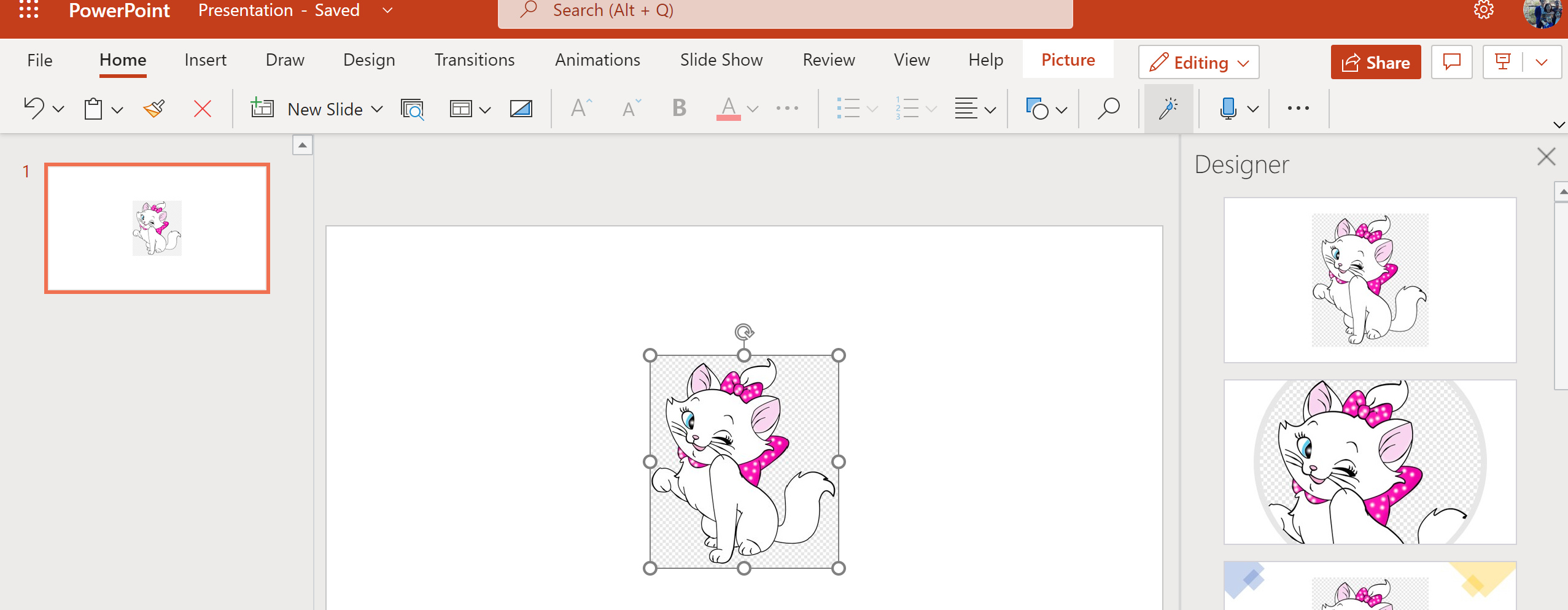Click the slide panel scroll-up arrow
This screenshot has height=610, width=1568.
[x=302, y=145]
